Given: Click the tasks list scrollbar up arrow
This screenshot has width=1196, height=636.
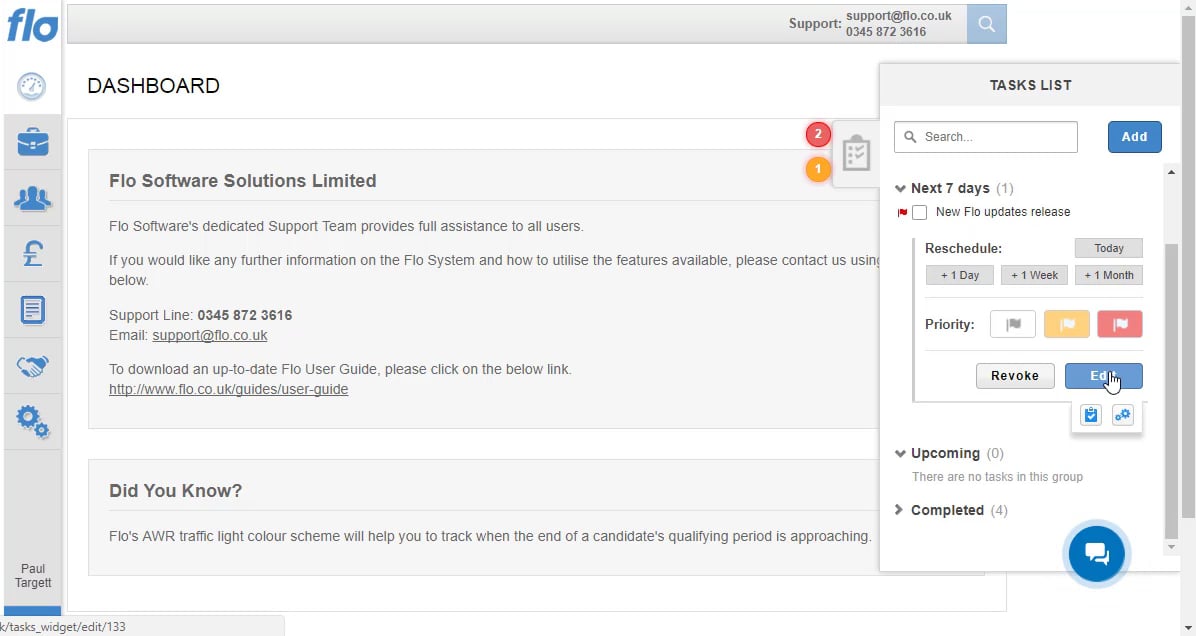Looking at the screenshot, I should (1172, 172).
